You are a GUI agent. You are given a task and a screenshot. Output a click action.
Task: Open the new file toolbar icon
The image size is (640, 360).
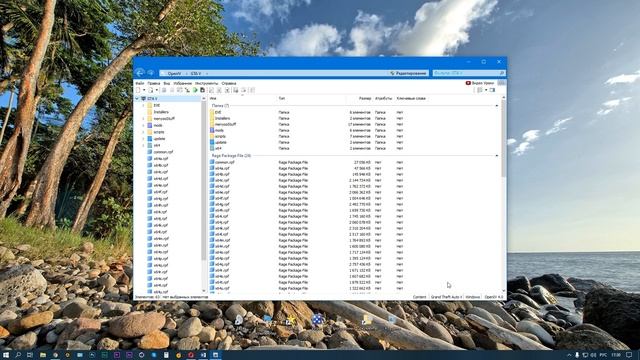[x=138, y=90]
